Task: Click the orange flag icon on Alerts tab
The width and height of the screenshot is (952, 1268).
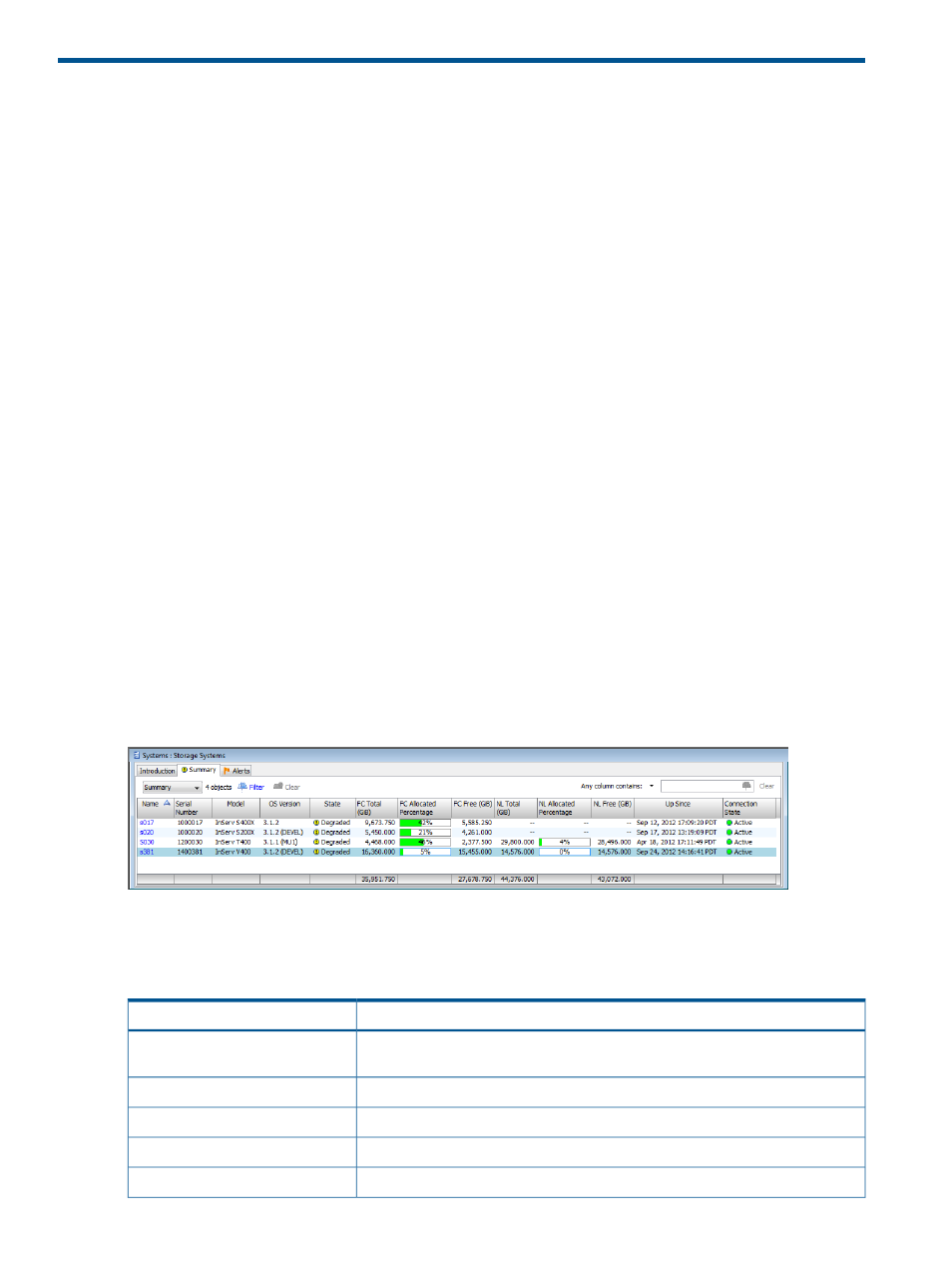Action: 228,771
